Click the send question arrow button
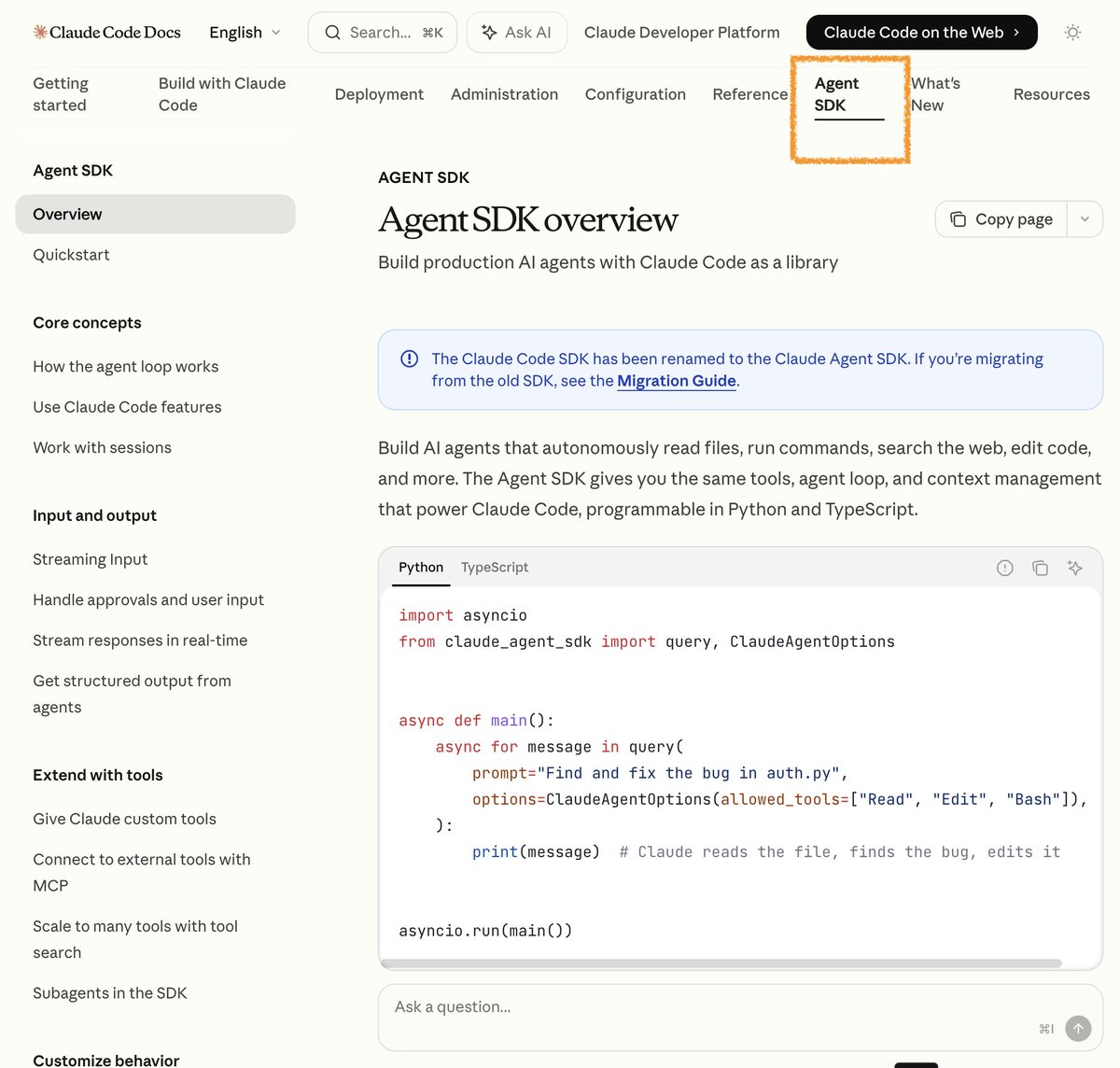The image size is (1120, 1068). tap(1078, 1028)
